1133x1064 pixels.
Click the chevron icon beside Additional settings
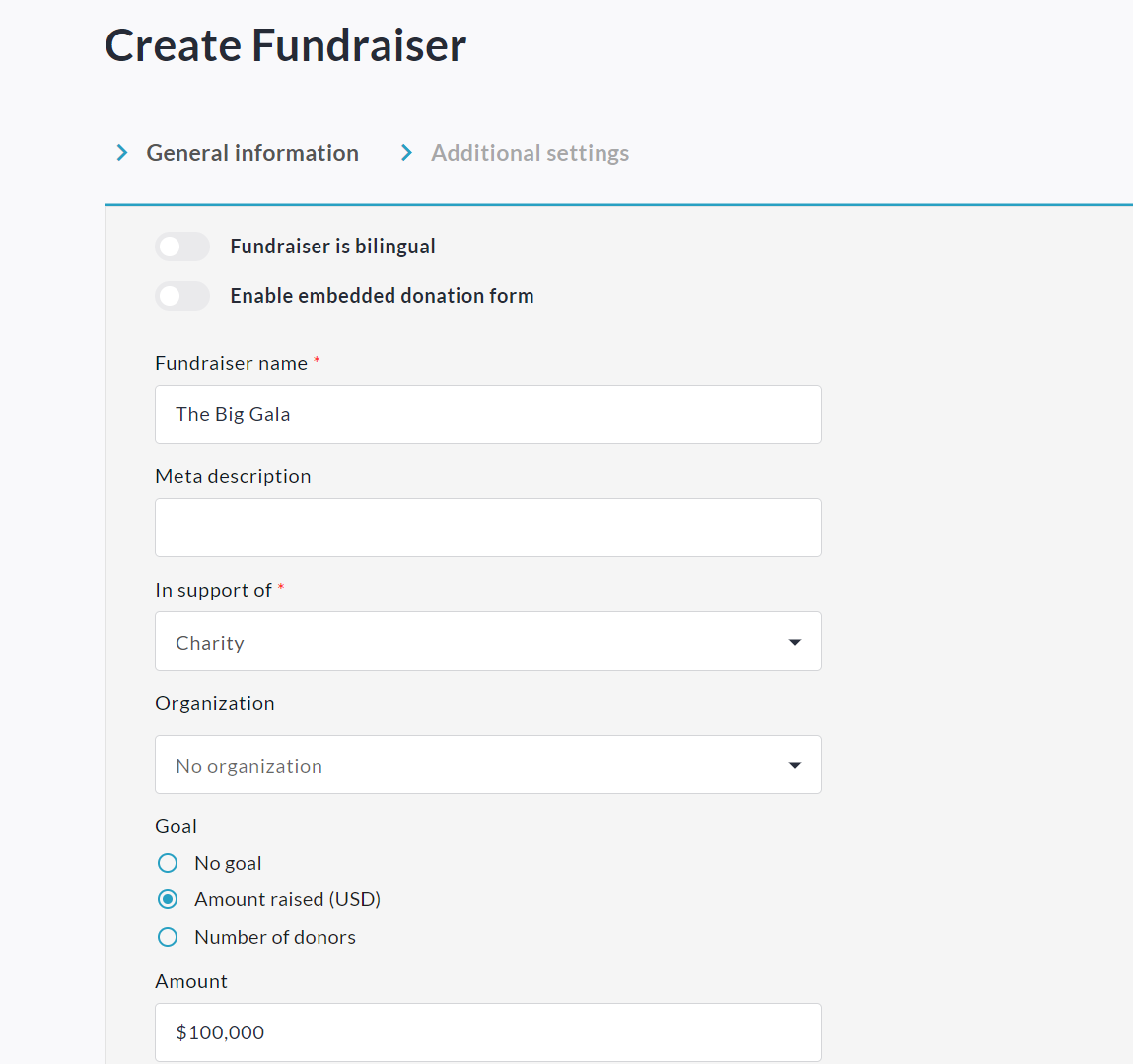(x=406, y=153)
